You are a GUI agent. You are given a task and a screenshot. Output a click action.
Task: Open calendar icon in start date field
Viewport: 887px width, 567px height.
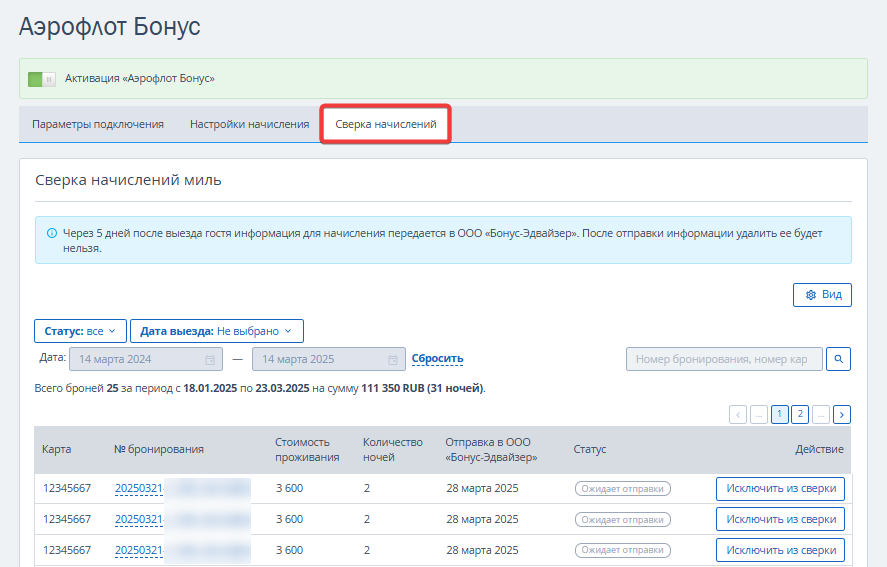pos(210,360)
